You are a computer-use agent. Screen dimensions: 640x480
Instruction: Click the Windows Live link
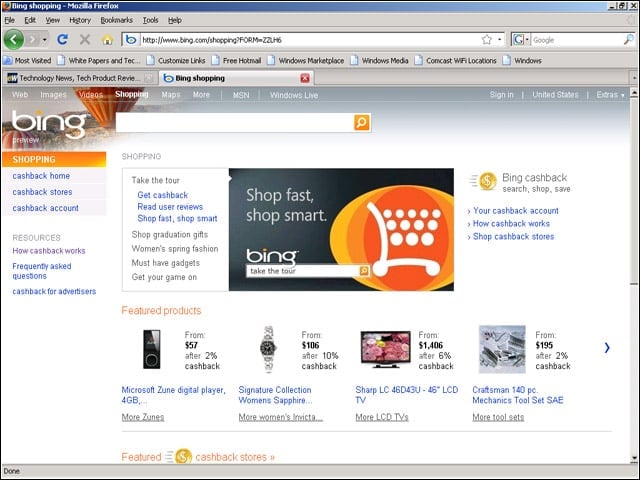click(294, 95)
